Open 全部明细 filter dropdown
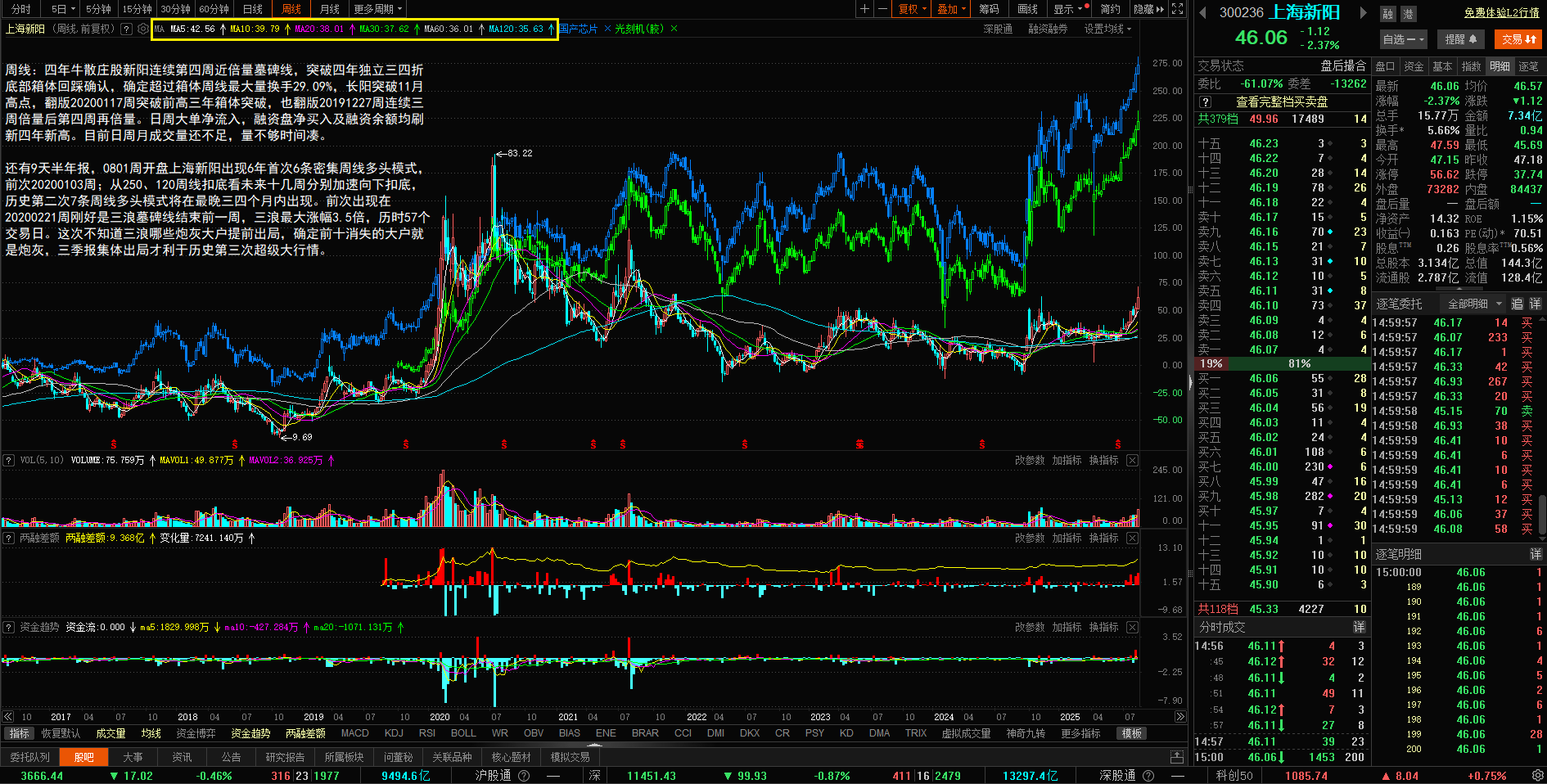The width and height of the screenshot is (1547, 784). click(1475, 304)
